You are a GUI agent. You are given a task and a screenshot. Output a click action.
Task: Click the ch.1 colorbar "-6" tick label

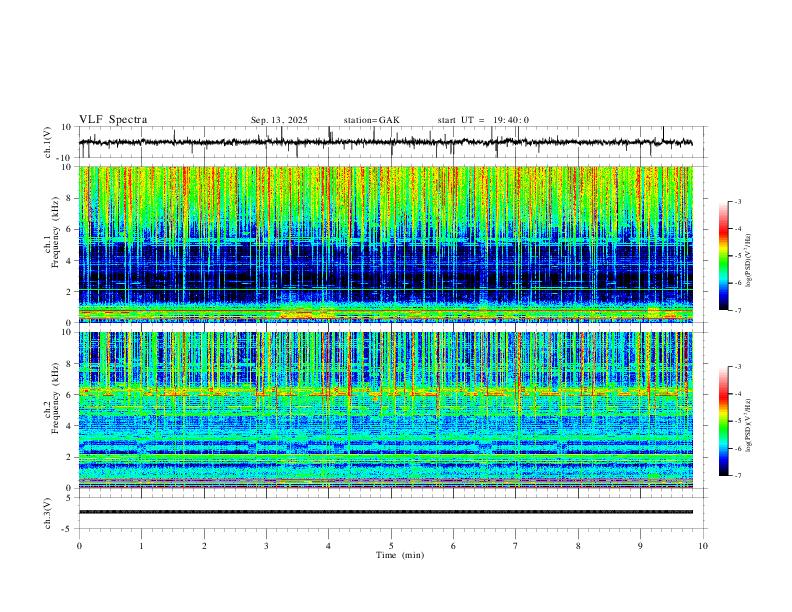pos(738,283)
